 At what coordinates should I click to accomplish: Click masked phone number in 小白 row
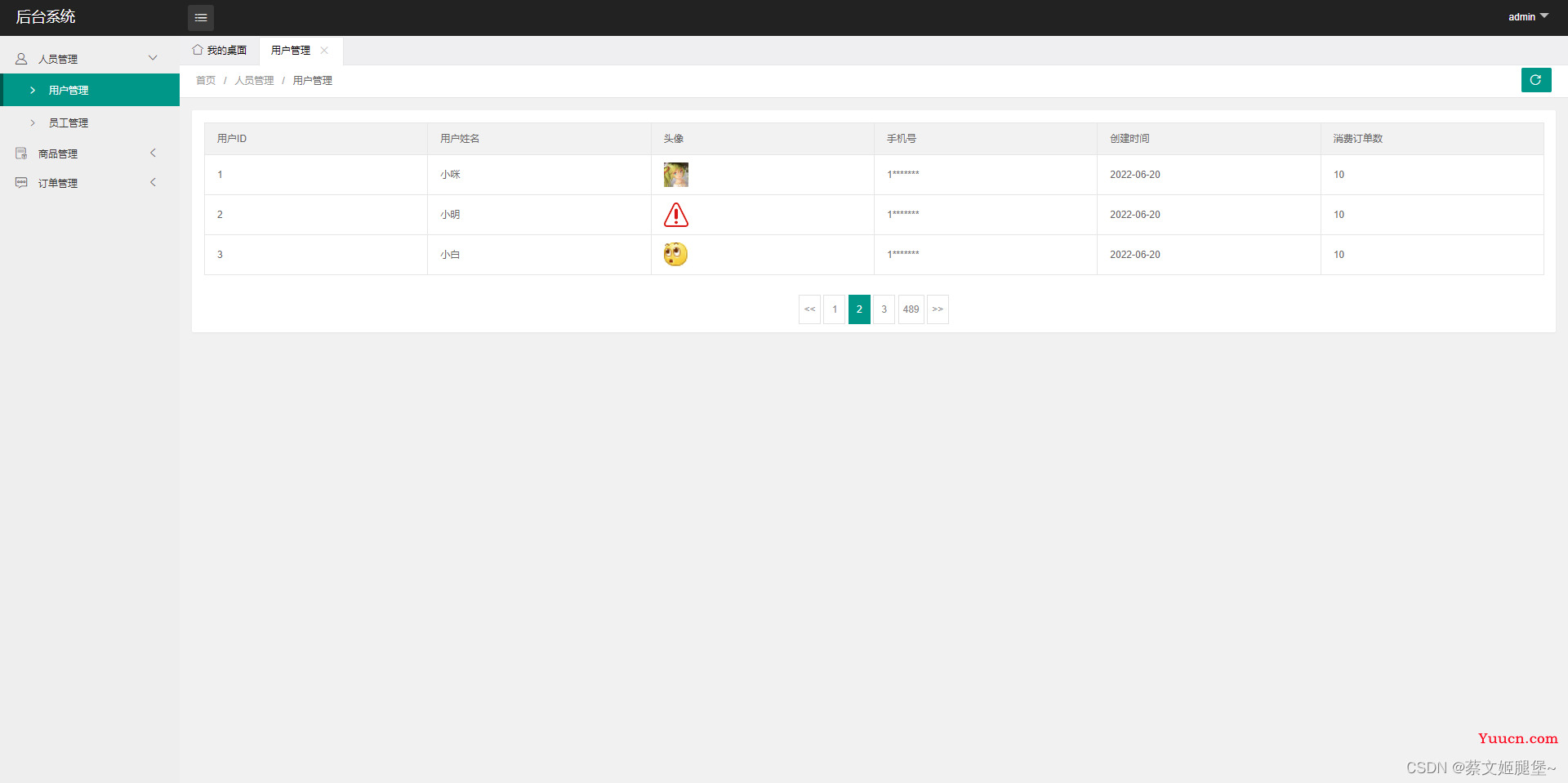click(x=903, y=255)
